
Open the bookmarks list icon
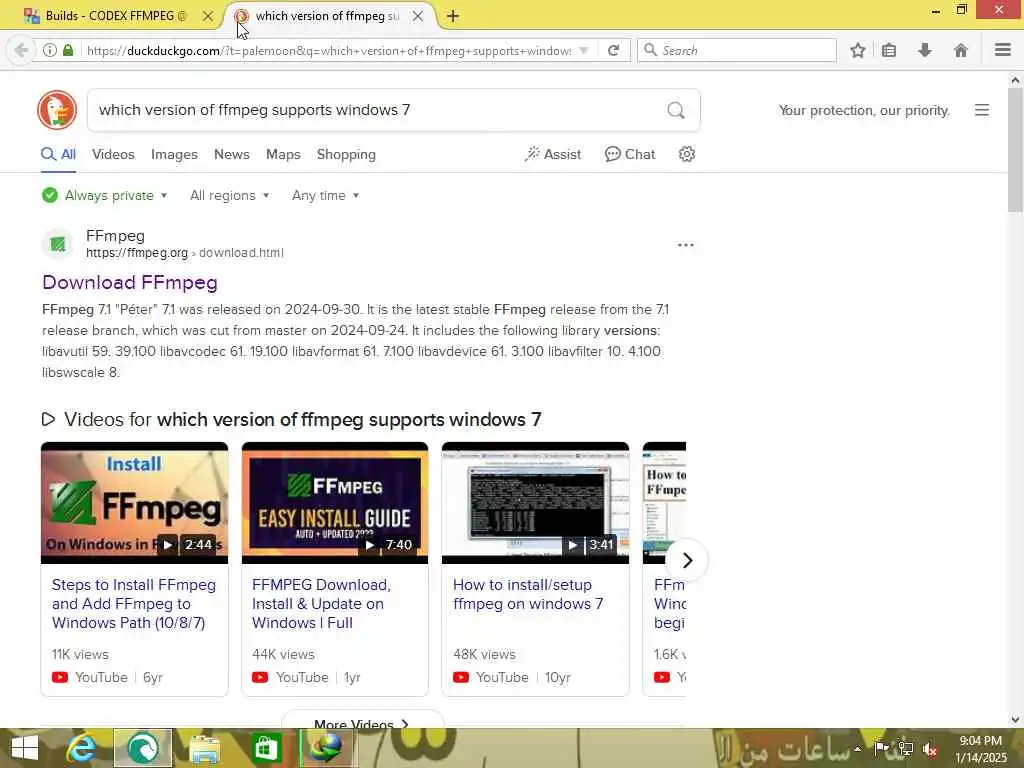click(x=889, y=50)
